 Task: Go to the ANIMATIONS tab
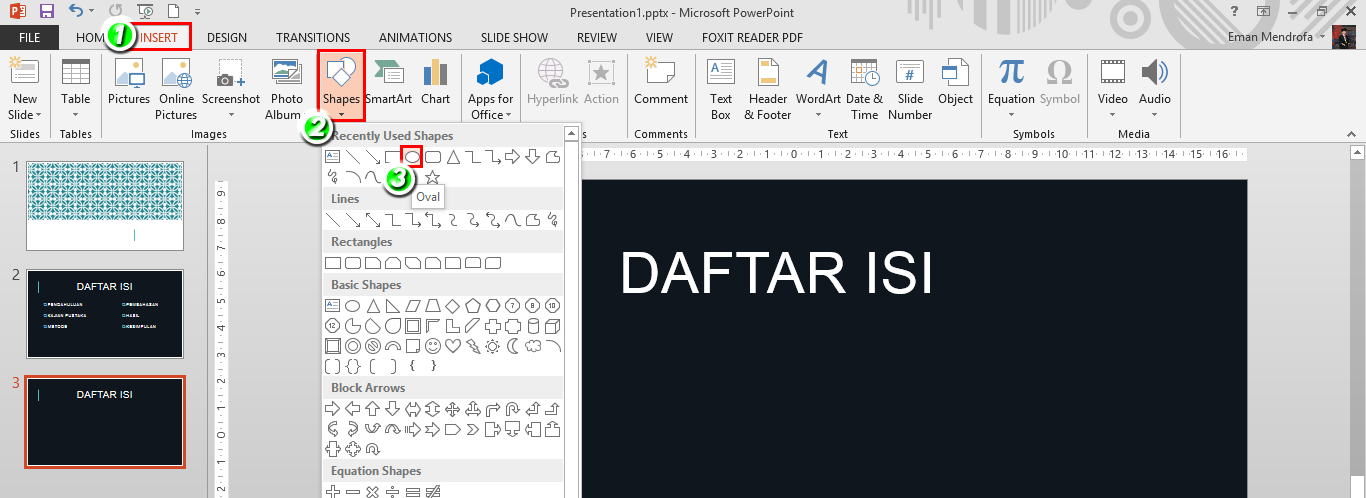[415, 38]
